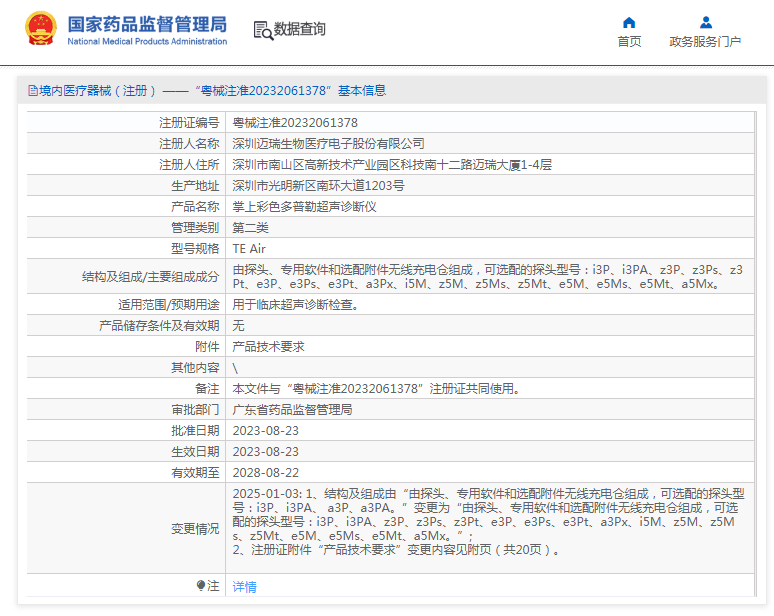The height and width of the screenshot is (616, 774).
Task: Click the 首页 home icon
Action: click(x=629, y=22)
